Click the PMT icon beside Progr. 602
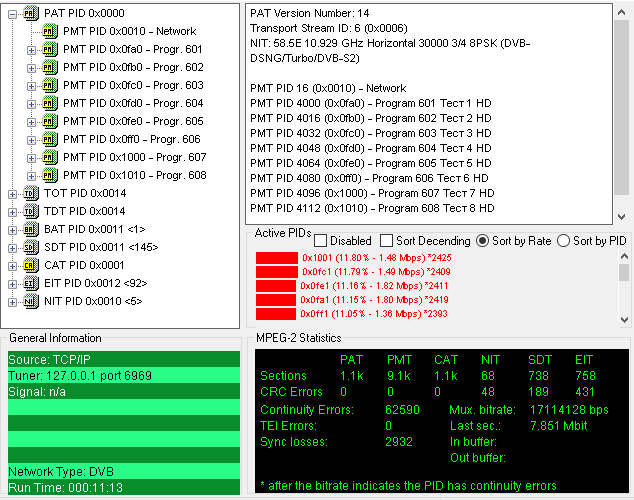Screen dimensions: 634x500 coord(50,67)
